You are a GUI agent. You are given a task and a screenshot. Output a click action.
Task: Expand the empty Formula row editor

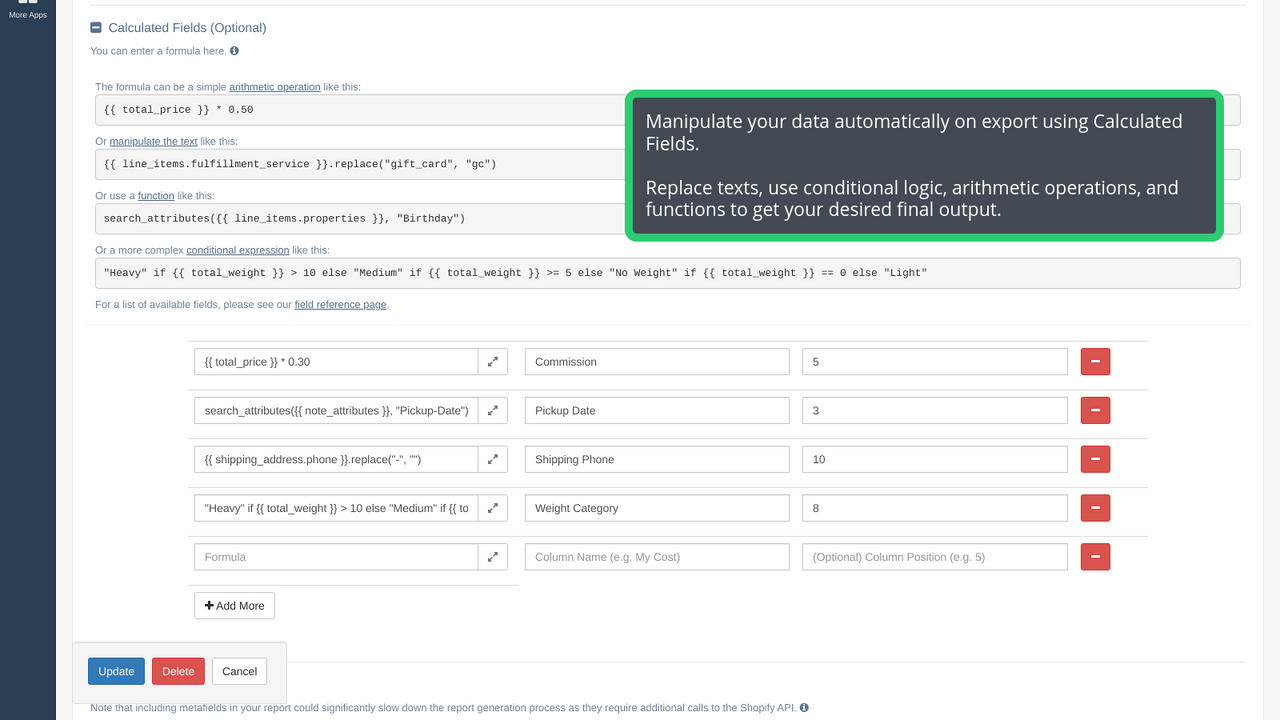(492, 557)
